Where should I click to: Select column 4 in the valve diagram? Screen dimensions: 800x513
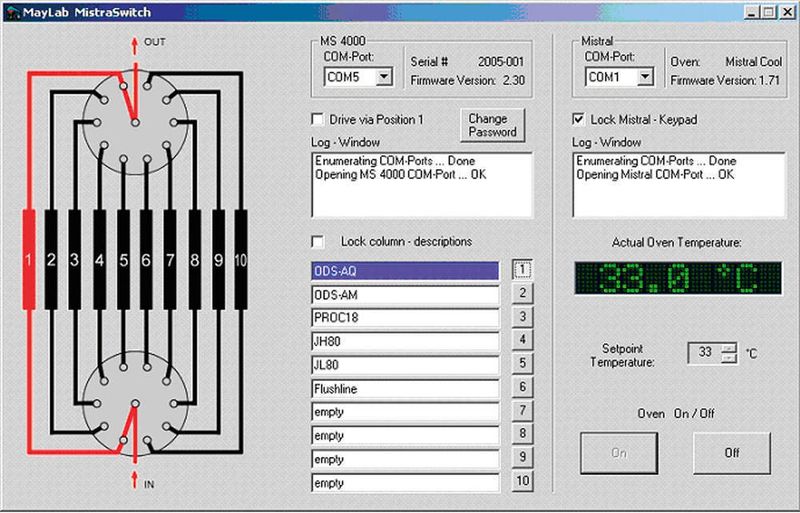click(99, 259)
